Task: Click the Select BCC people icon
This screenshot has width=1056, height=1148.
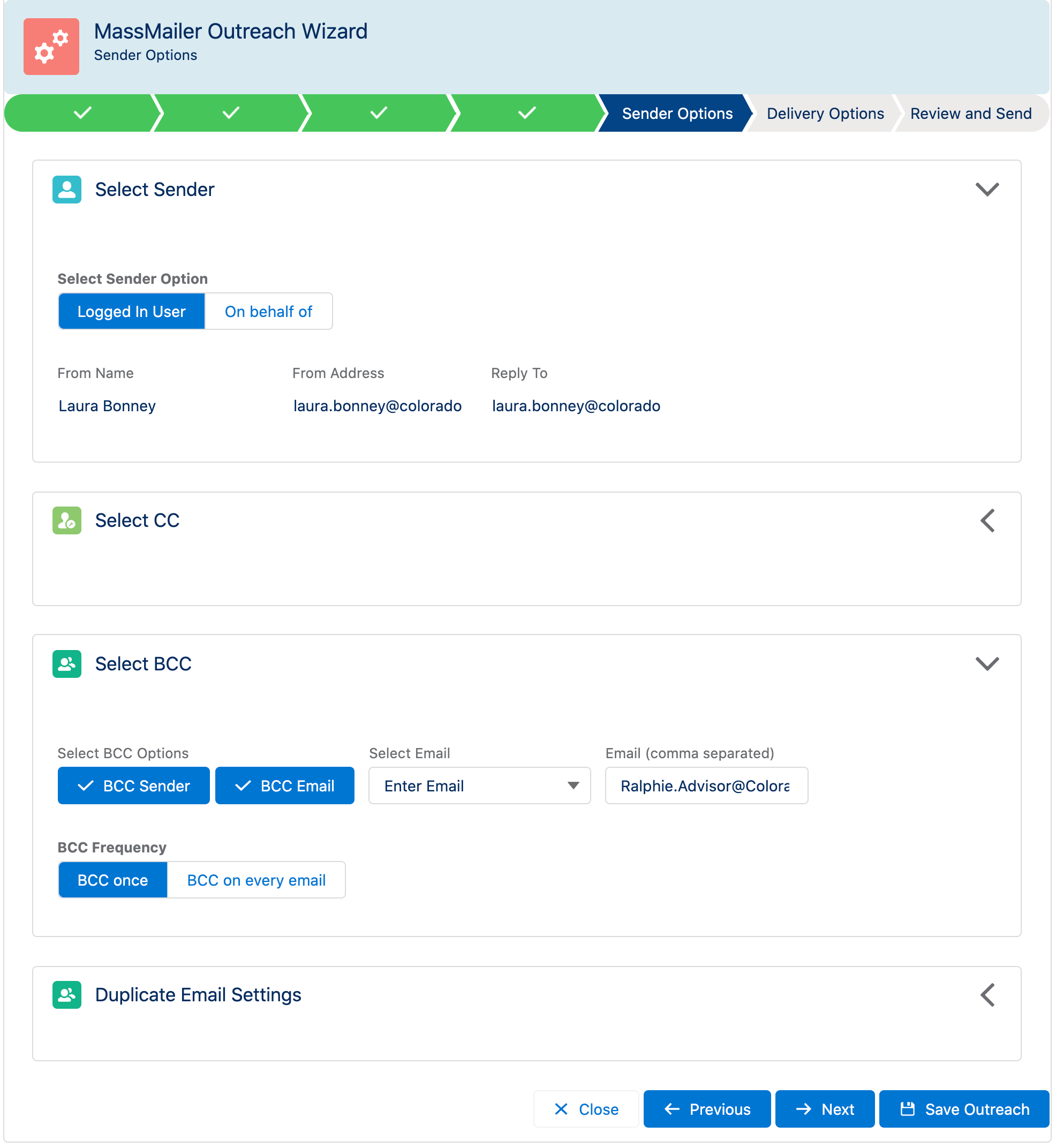Action: 67,664
